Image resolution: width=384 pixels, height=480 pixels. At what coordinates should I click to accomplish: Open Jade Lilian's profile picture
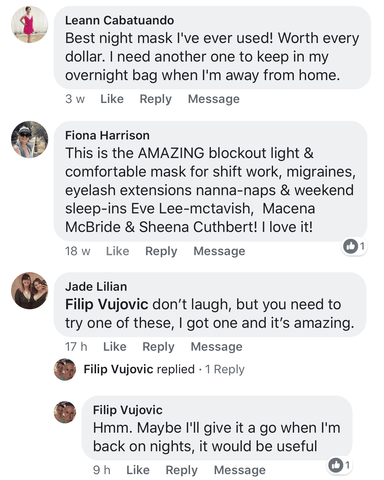click(x=29, y=291)
